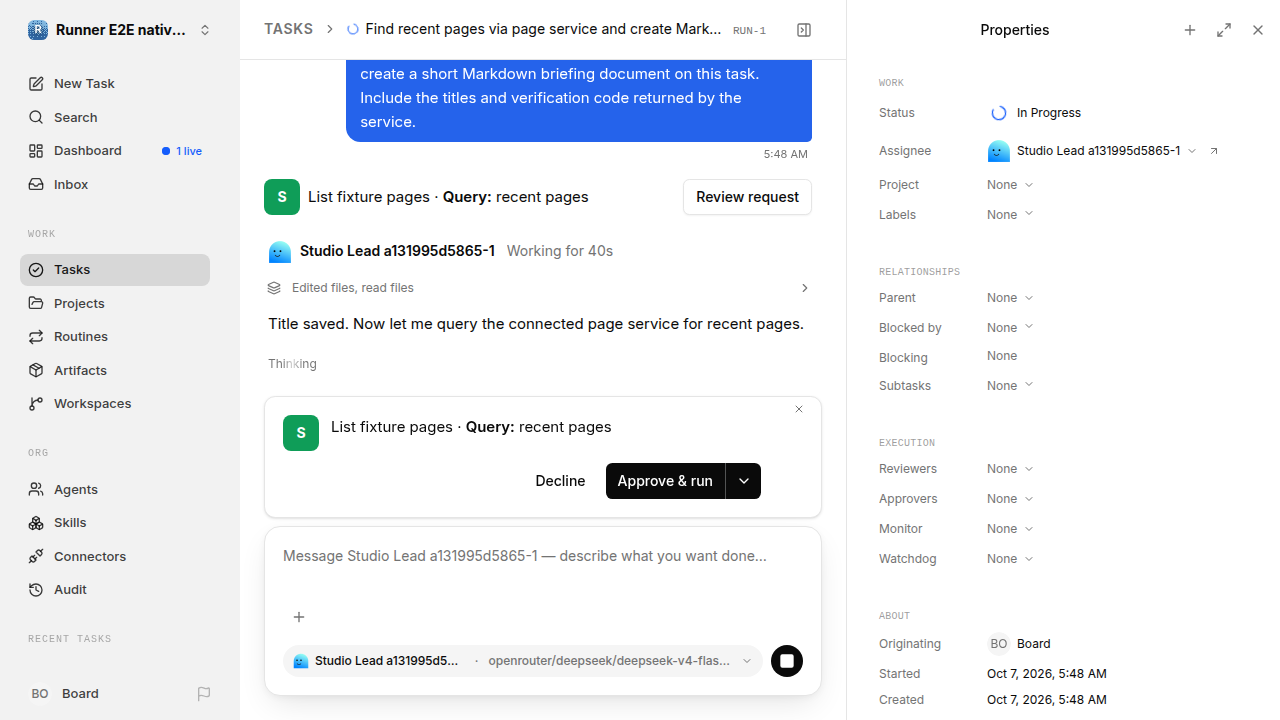Screen dimensions: 1280x720
Task: Open the Project dropdown
Action: pyautogui.click(x=1010, y=185)
